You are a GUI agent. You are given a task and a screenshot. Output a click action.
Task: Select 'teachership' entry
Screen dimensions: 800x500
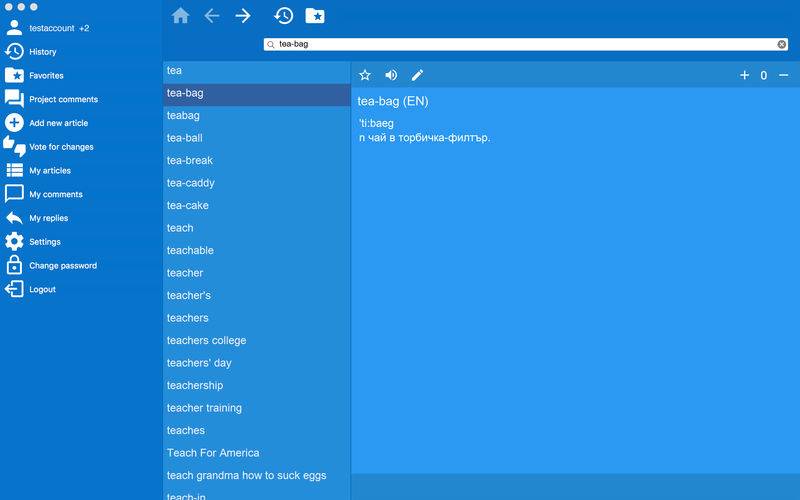(x=257, y=385)
